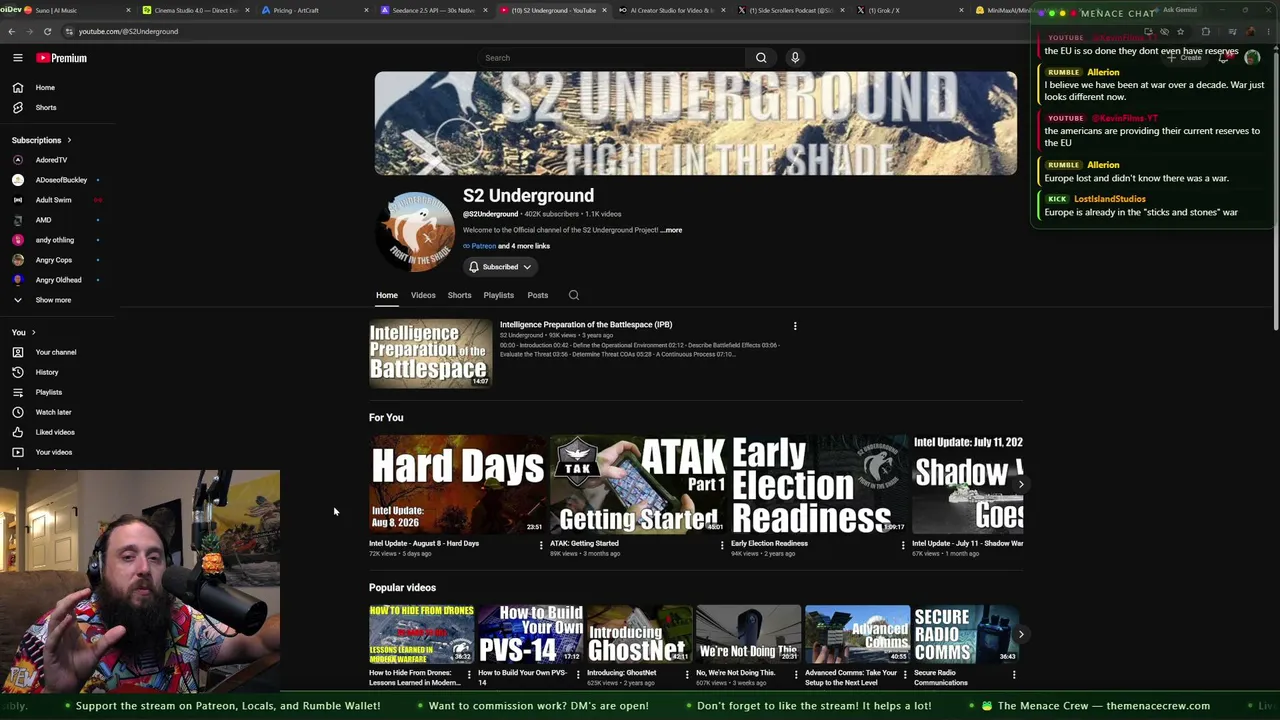The height and width of the screenshot is (720, 1280).
Task: Start voice search with the microphone icon
Action: 795,58
